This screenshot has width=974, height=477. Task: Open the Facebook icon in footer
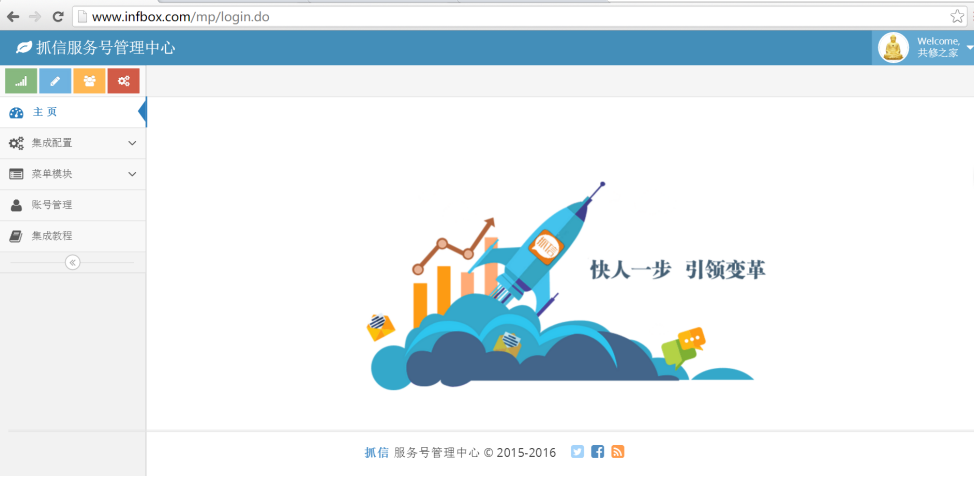tap(597, 452)
